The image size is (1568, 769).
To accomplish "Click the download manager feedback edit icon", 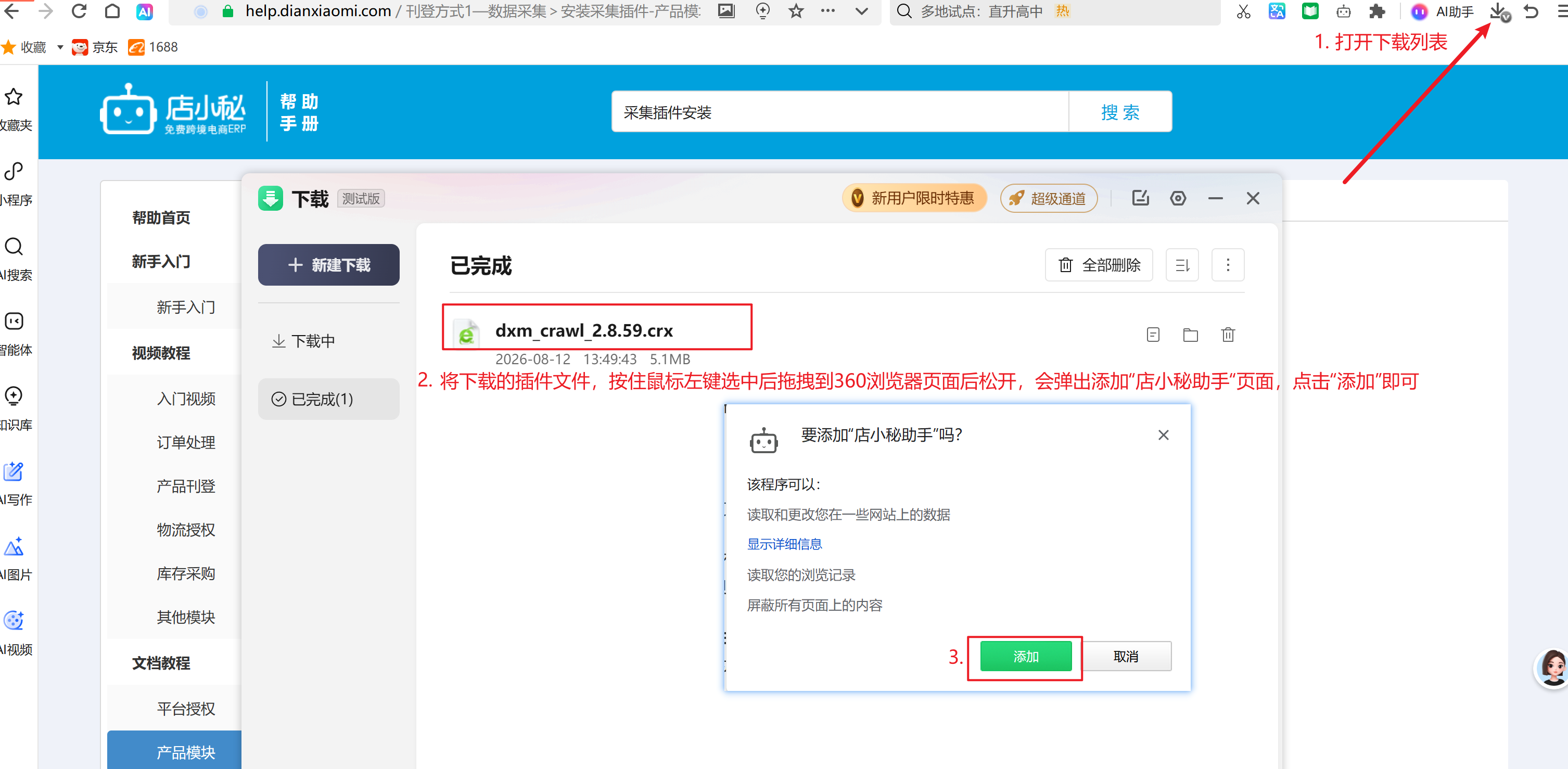I will click(x=1140, y=198).
